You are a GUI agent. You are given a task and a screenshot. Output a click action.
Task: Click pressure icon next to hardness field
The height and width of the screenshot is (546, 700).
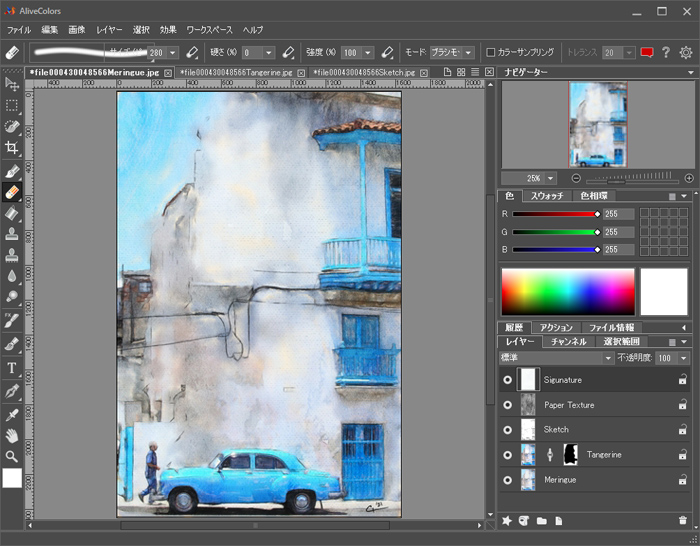coord(288,53)
